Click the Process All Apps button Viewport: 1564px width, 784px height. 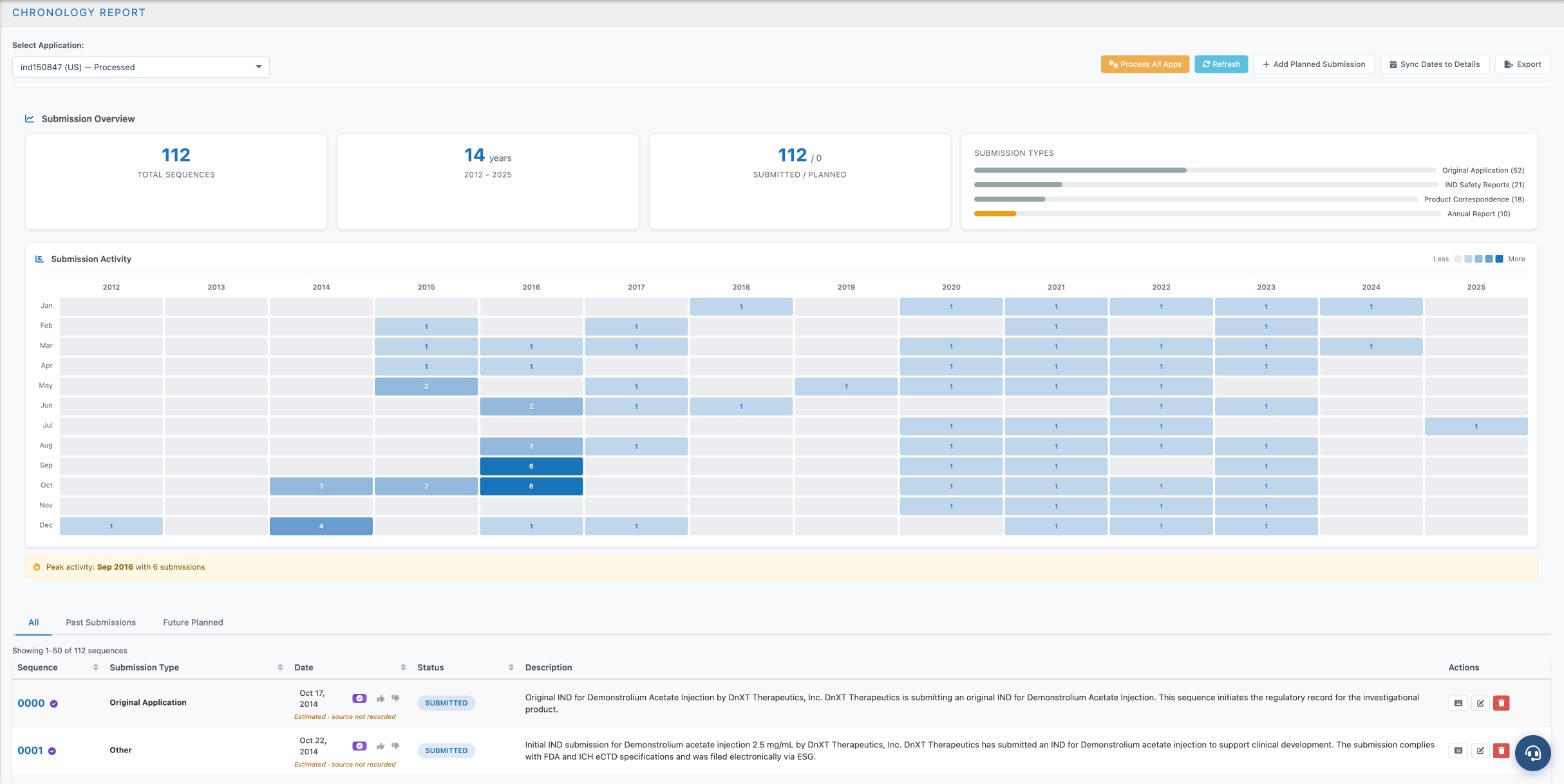[x=1145, y=64]
